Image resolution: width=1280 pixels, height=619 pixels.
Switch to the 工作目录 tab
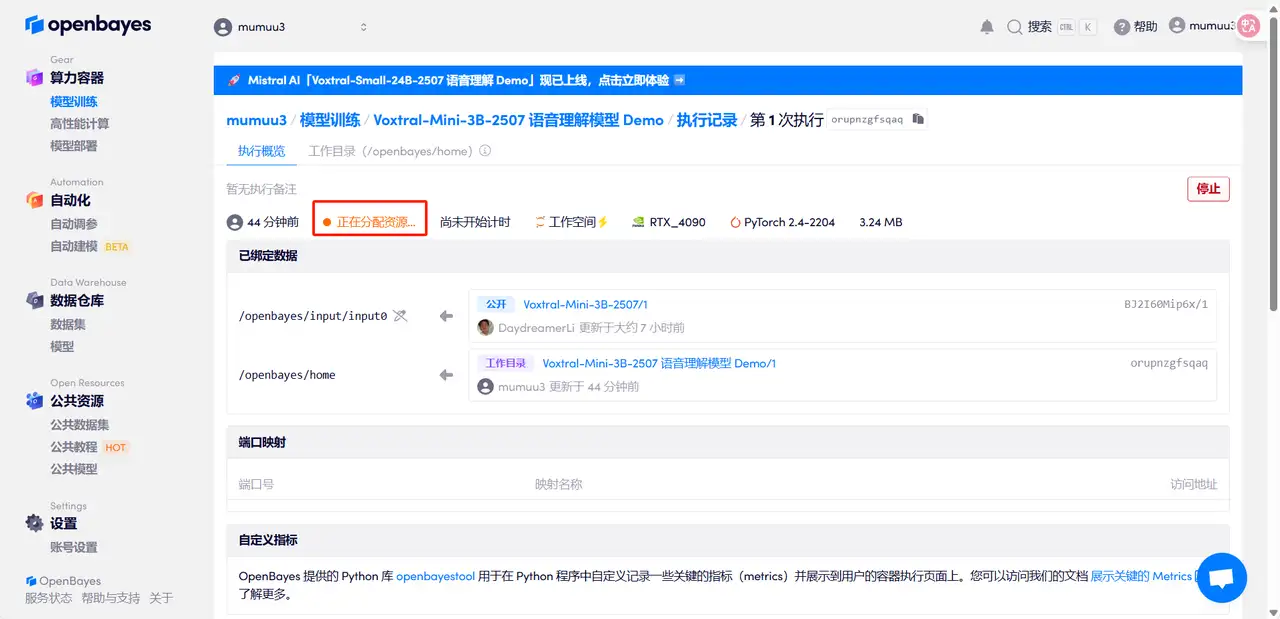pyautogui.click(x=390, y=151)
